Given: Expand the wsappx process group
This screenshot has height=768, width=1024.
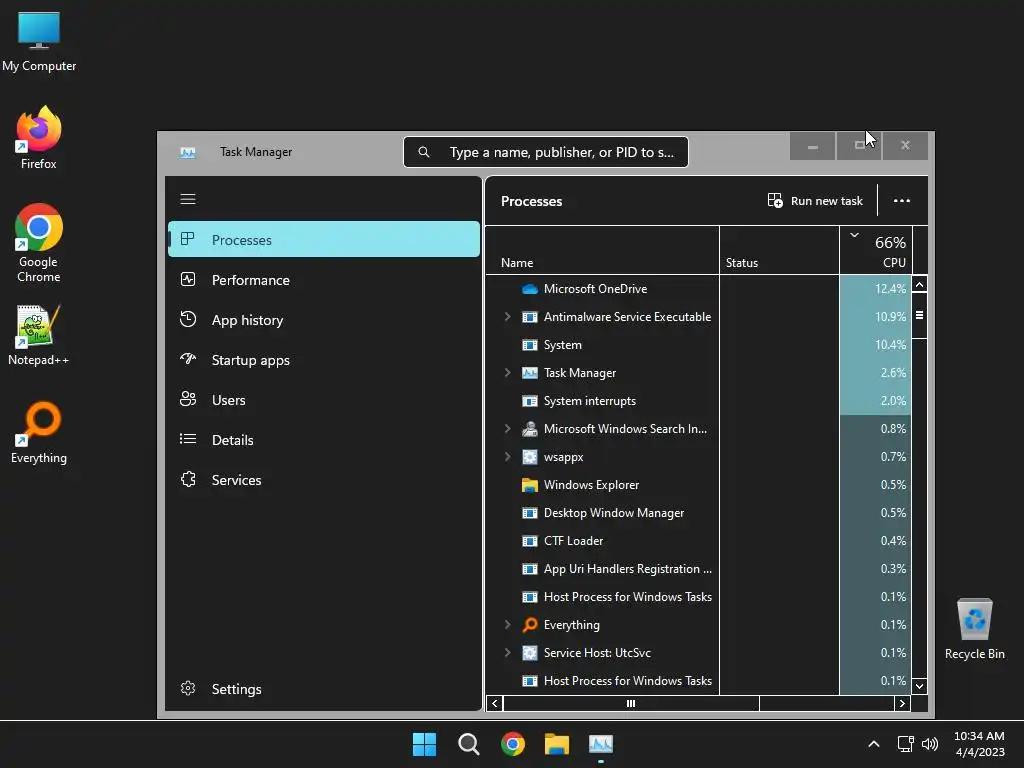Looking at the screenshot, I should 507,457.
